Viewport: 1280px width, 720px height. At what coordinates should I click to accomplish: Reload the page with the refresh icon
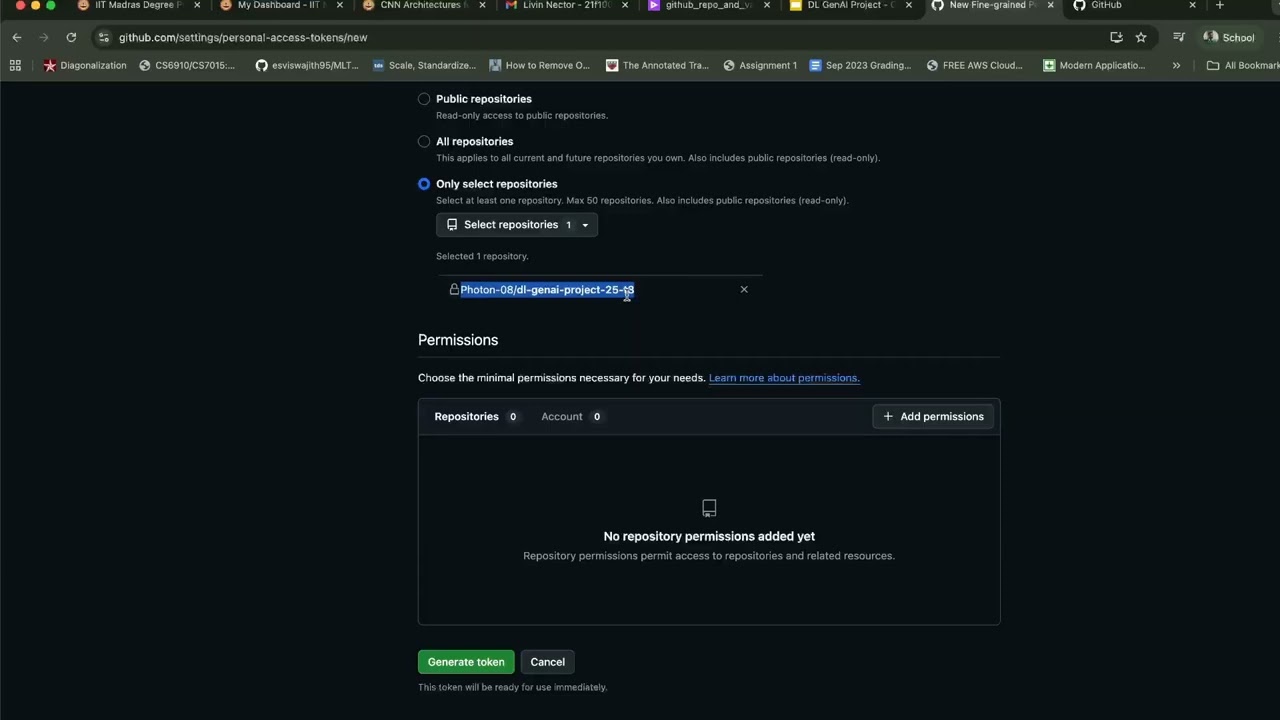point(71,37)
